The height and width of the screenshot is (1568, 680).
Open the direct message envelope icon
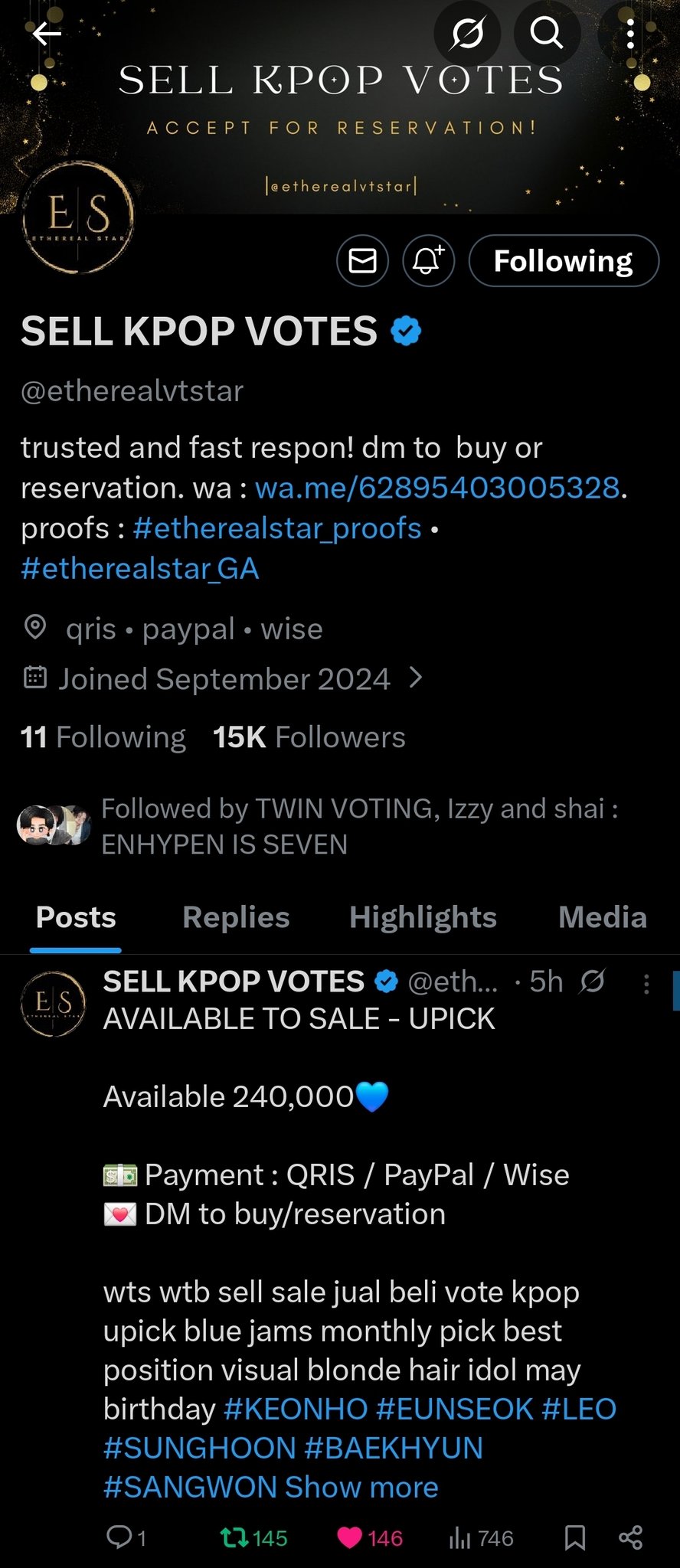(362, 261)
